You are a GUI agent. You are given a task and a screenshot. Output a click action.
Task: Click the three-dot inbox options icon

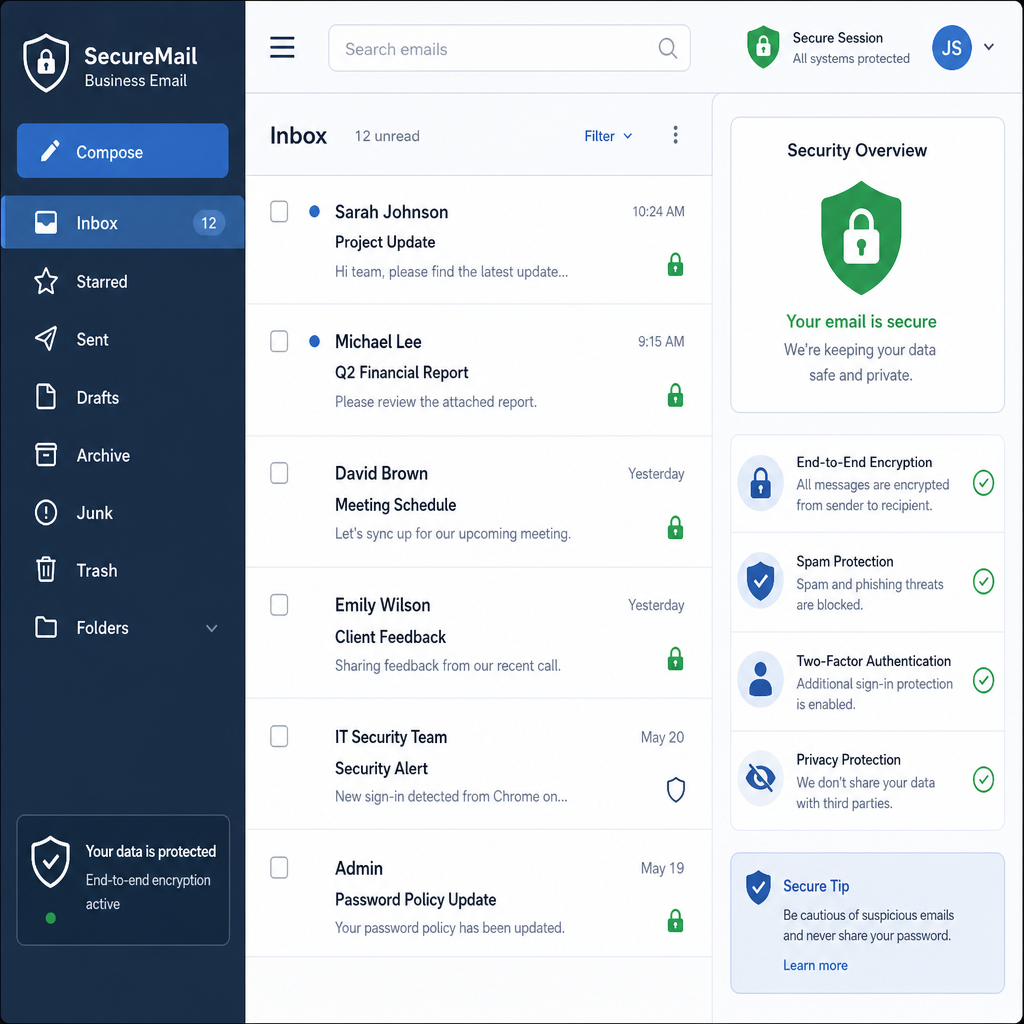675,135
